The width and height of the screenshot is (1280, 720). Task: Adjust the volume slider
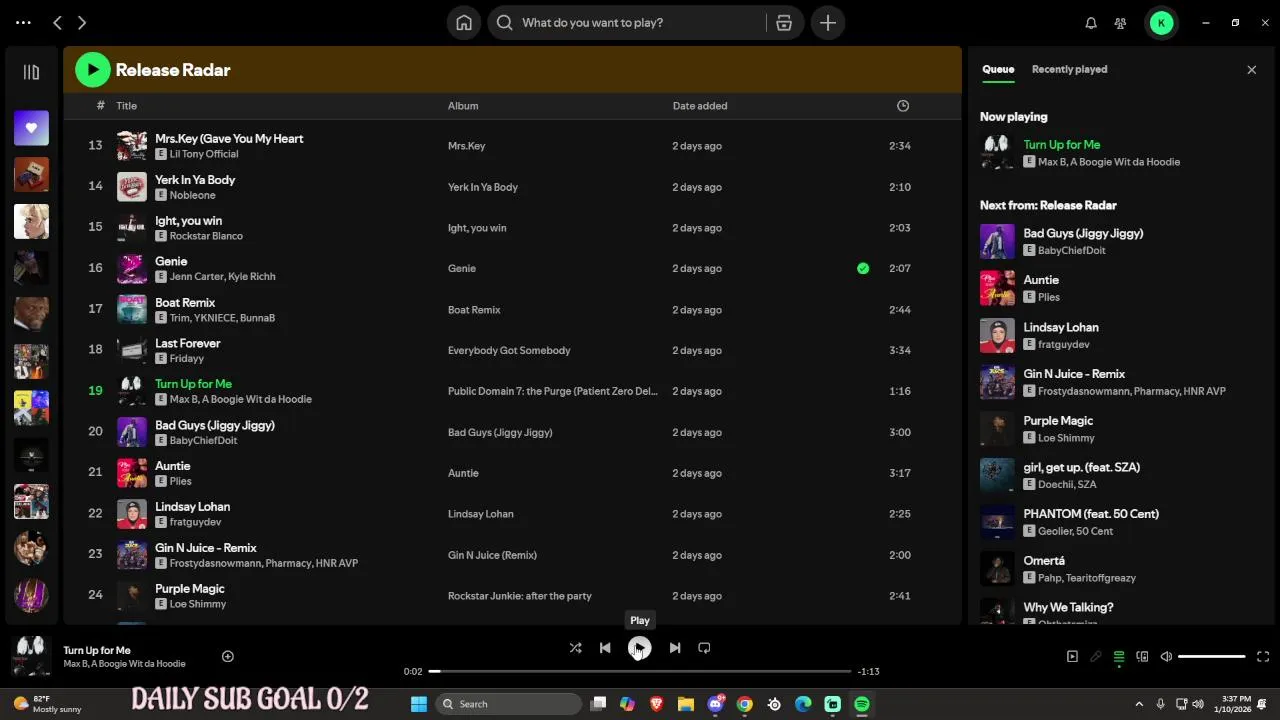click(x=1212, y=657)
